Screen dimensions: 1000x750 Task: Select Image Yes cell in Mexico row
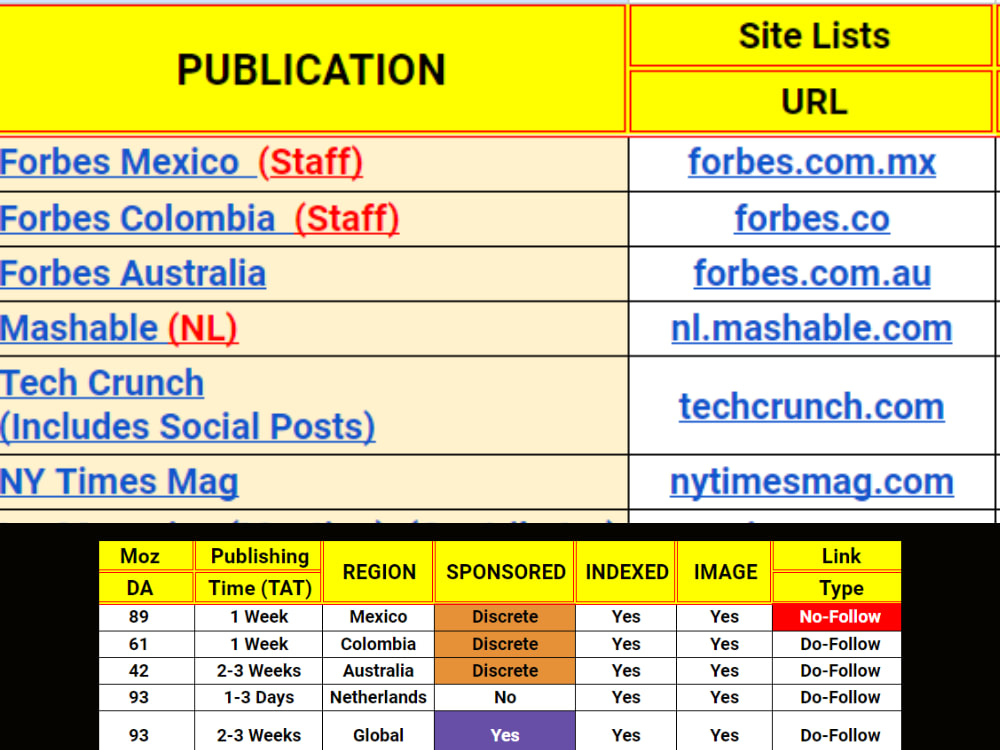point(724,617)
